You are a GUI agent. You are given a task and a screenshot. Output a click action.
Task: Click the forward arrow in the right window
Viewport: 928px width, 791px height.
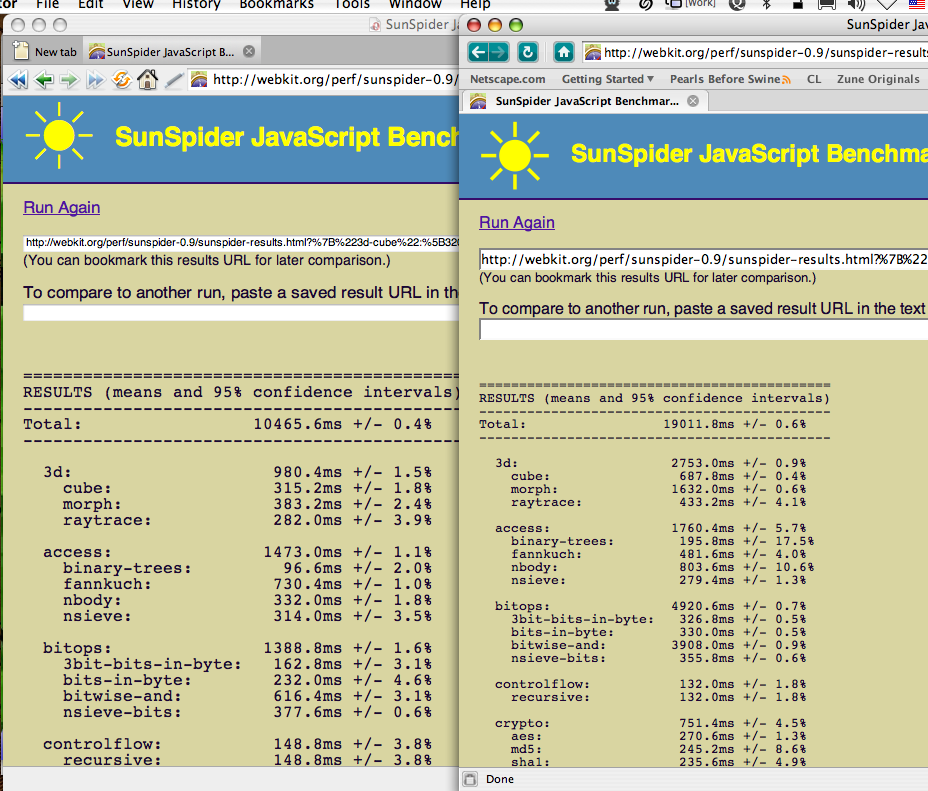499,52
